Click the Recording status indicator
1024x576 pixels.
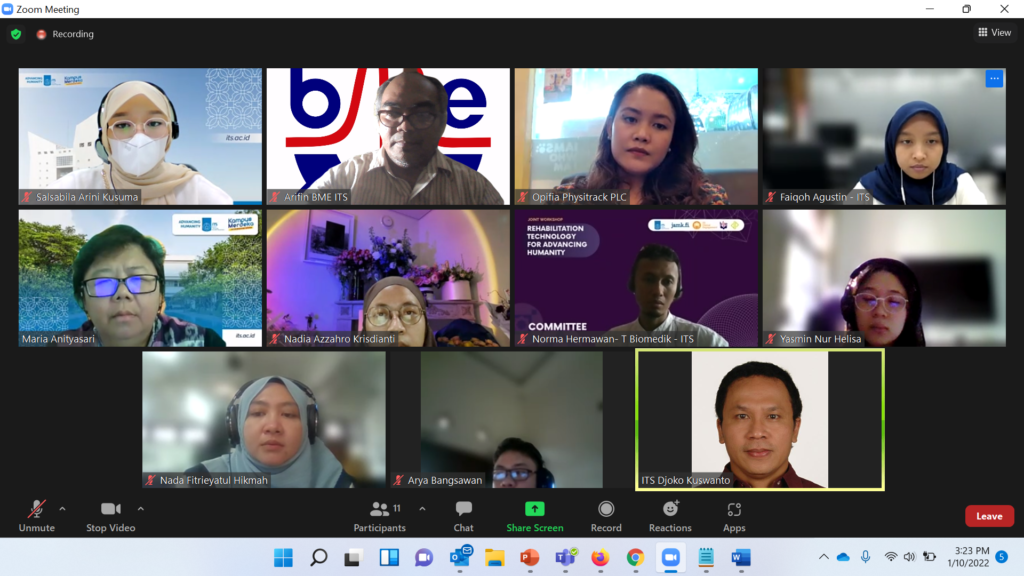click(x=65, y=34)
